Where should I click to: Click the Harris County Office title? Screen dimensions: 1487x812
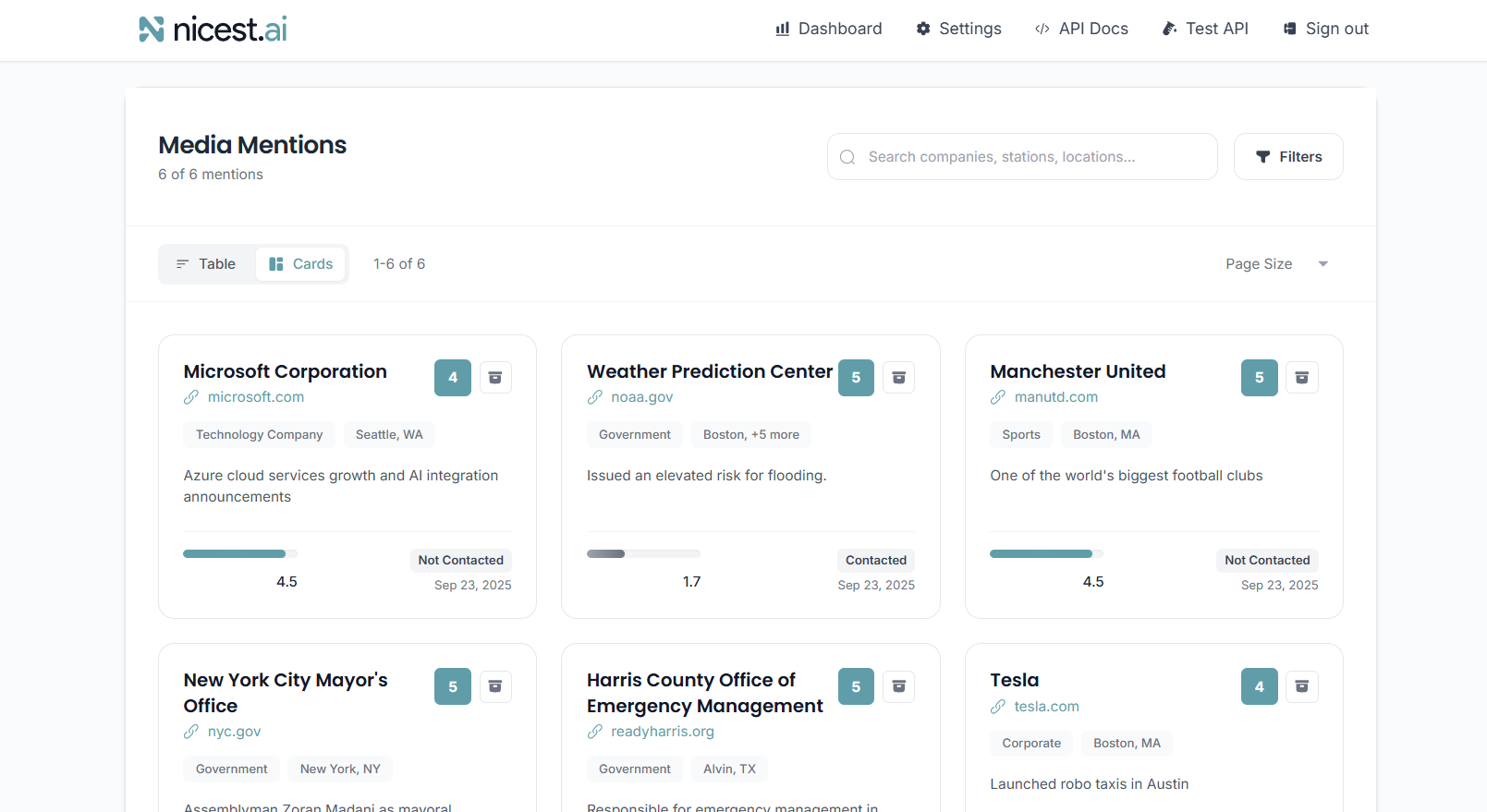[705, 693]
